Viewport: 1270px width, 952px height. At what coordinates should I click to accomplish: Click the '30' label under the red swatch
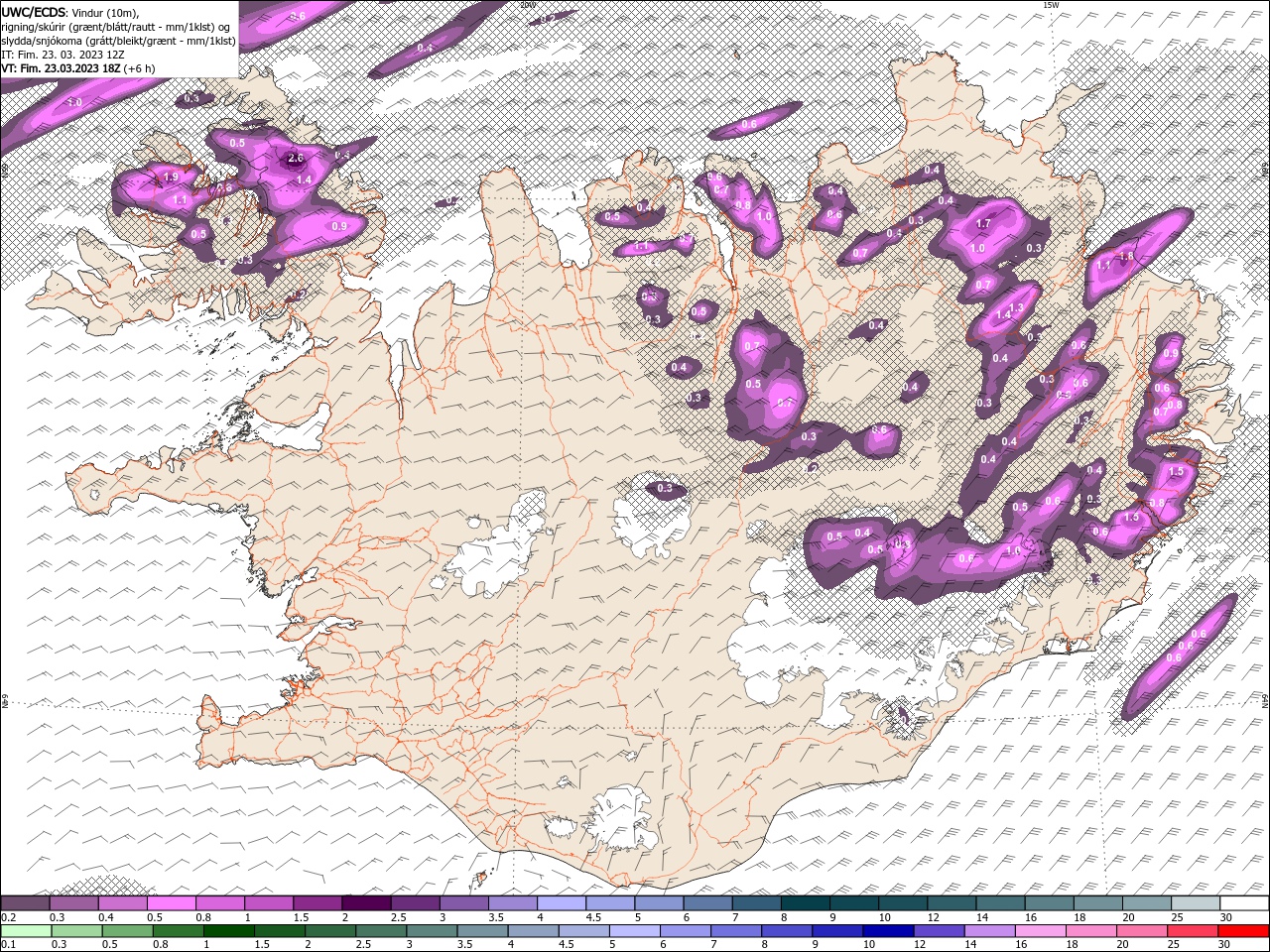click(x=1226, y=945)
